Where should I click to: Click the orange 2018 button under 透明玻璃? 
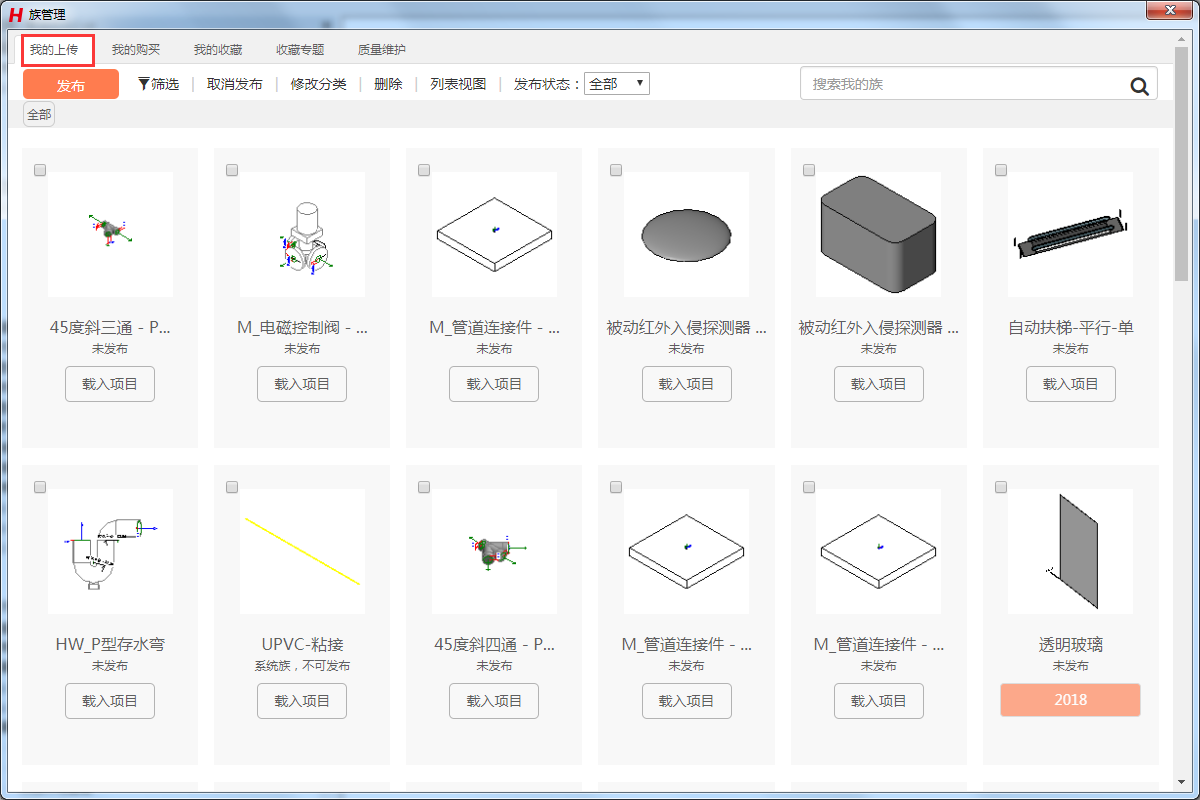[1070, 700]
